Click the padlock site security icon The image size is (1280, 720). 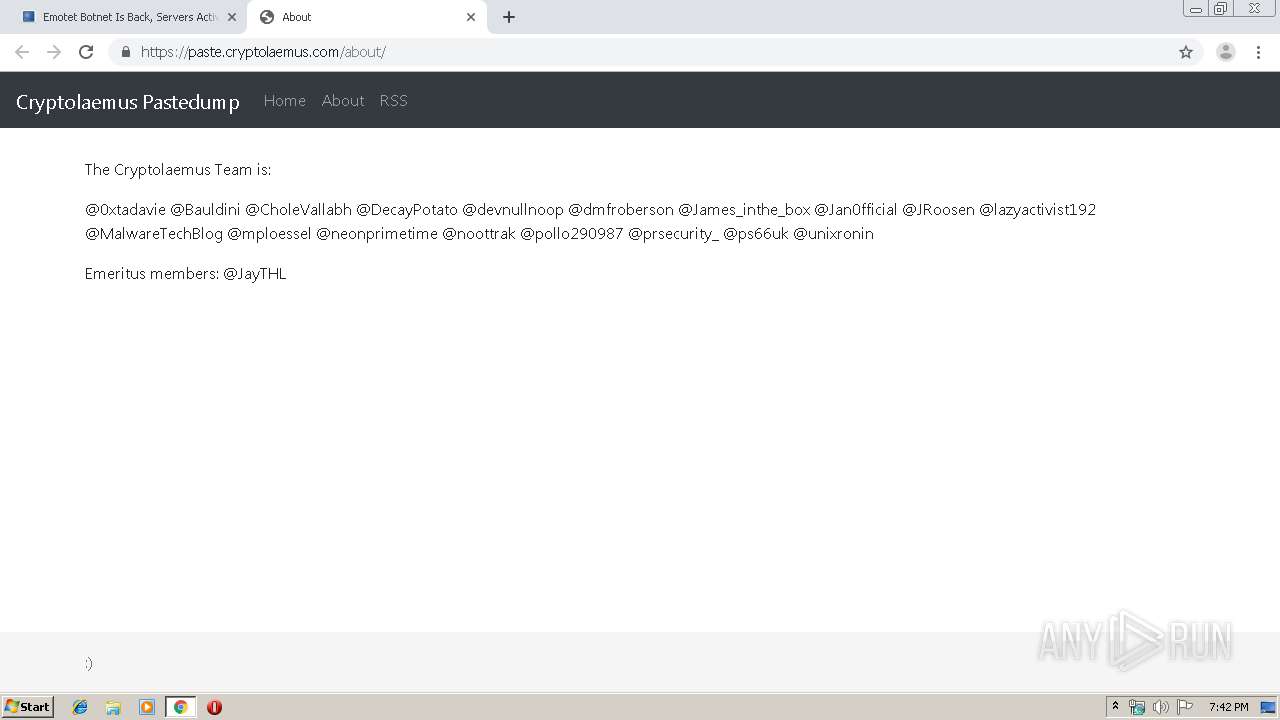click(x=125, y=52)
